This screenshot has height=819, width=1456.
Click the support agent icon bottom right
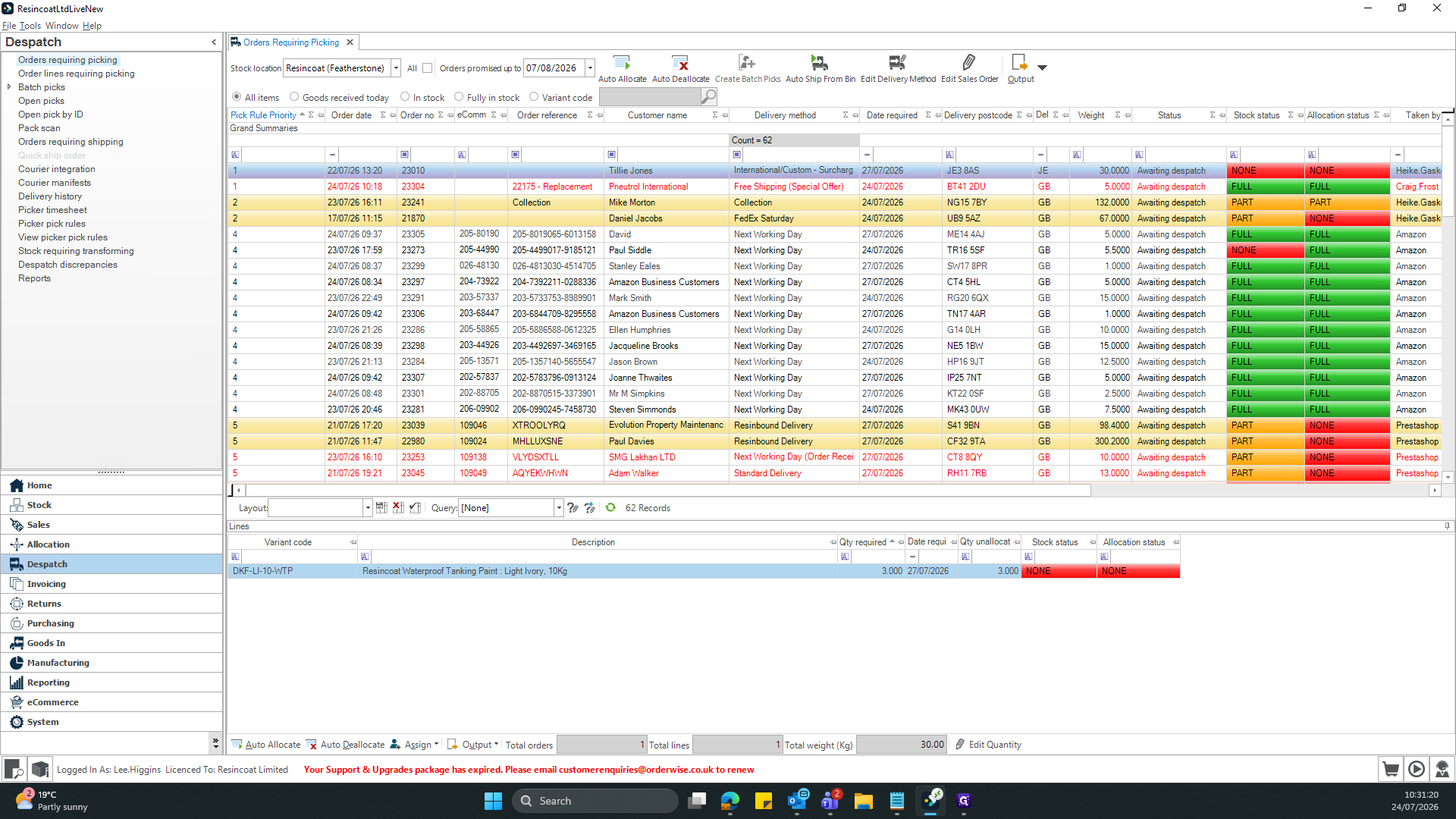(1442, 769)
